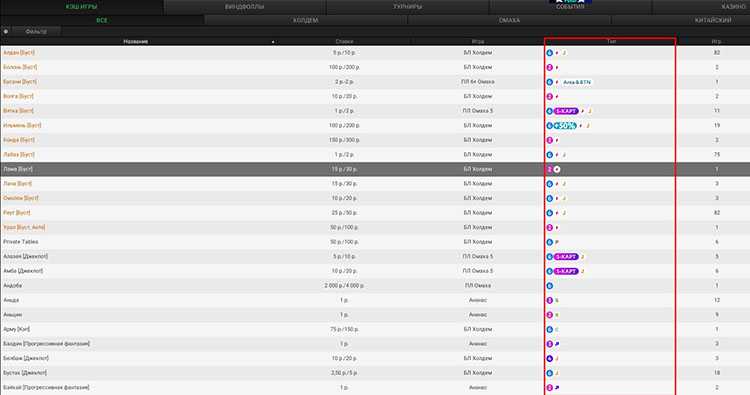Click the Ante & BTN badge
This screenshot has height=395, width=750.
pos(576,82)
